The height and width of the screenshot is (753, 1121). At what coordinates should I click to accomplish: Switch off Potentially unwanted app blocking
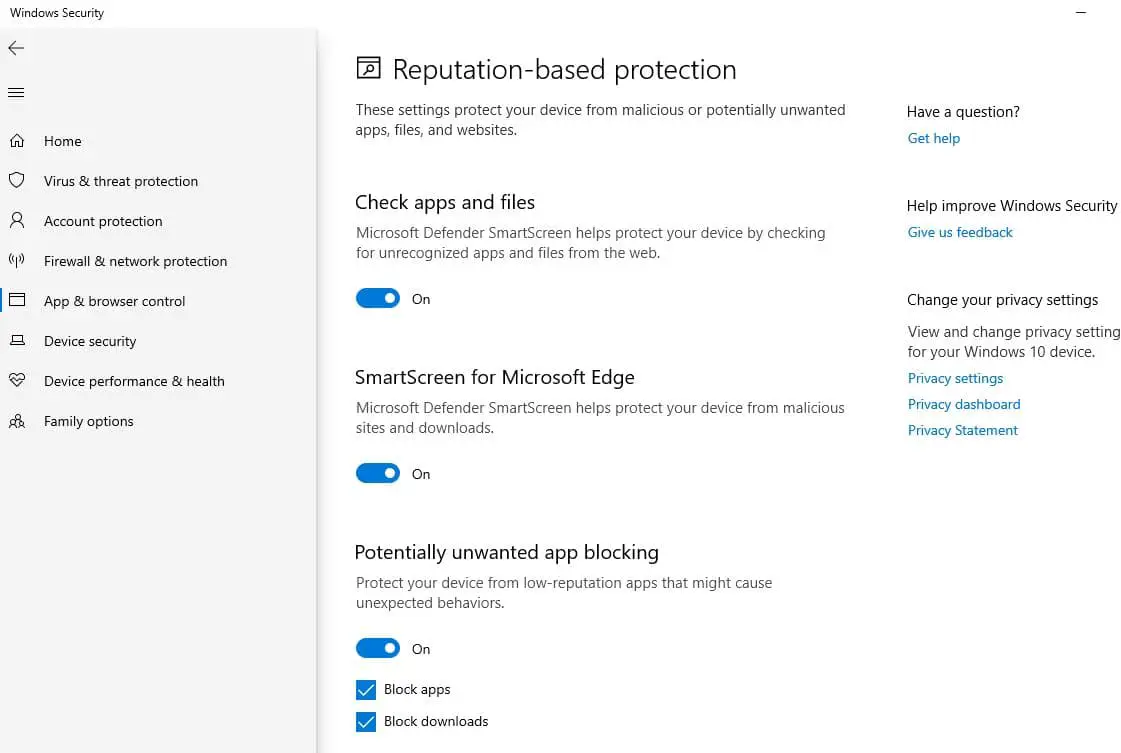(378, 649)
